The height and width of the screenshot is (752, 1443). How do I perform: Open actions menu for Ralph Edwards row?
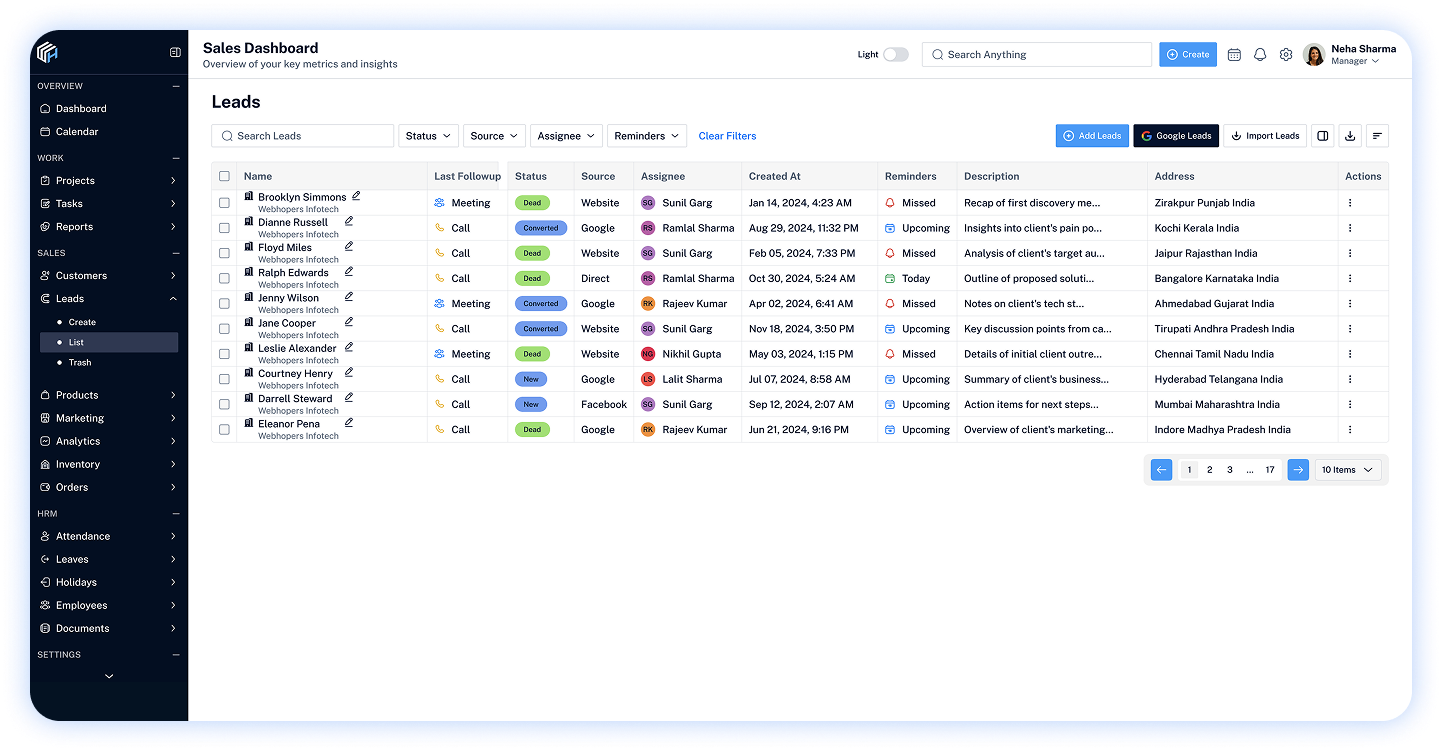point(1350,279)
